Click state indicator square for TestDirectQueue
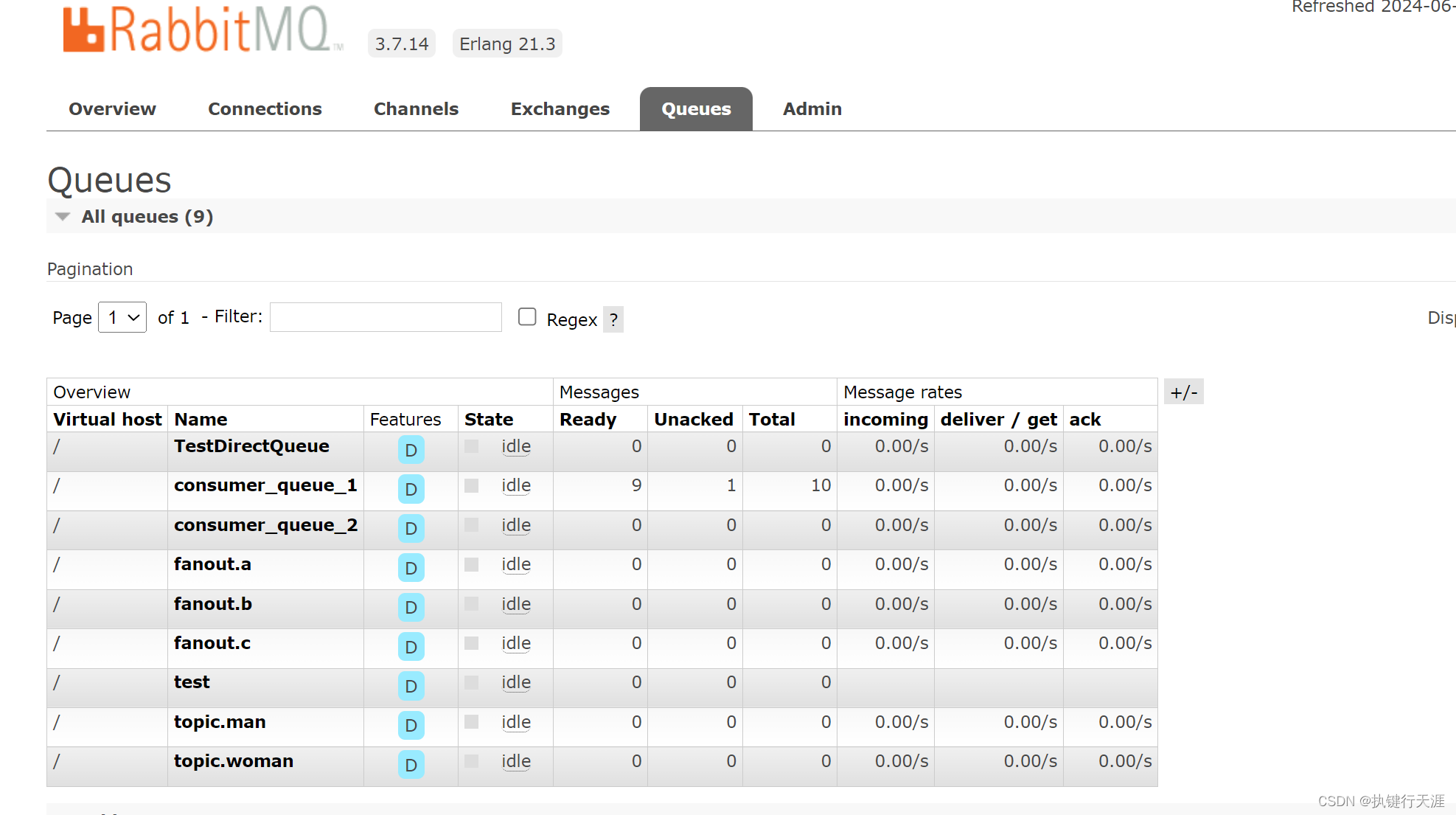 [x=472, y=446]
